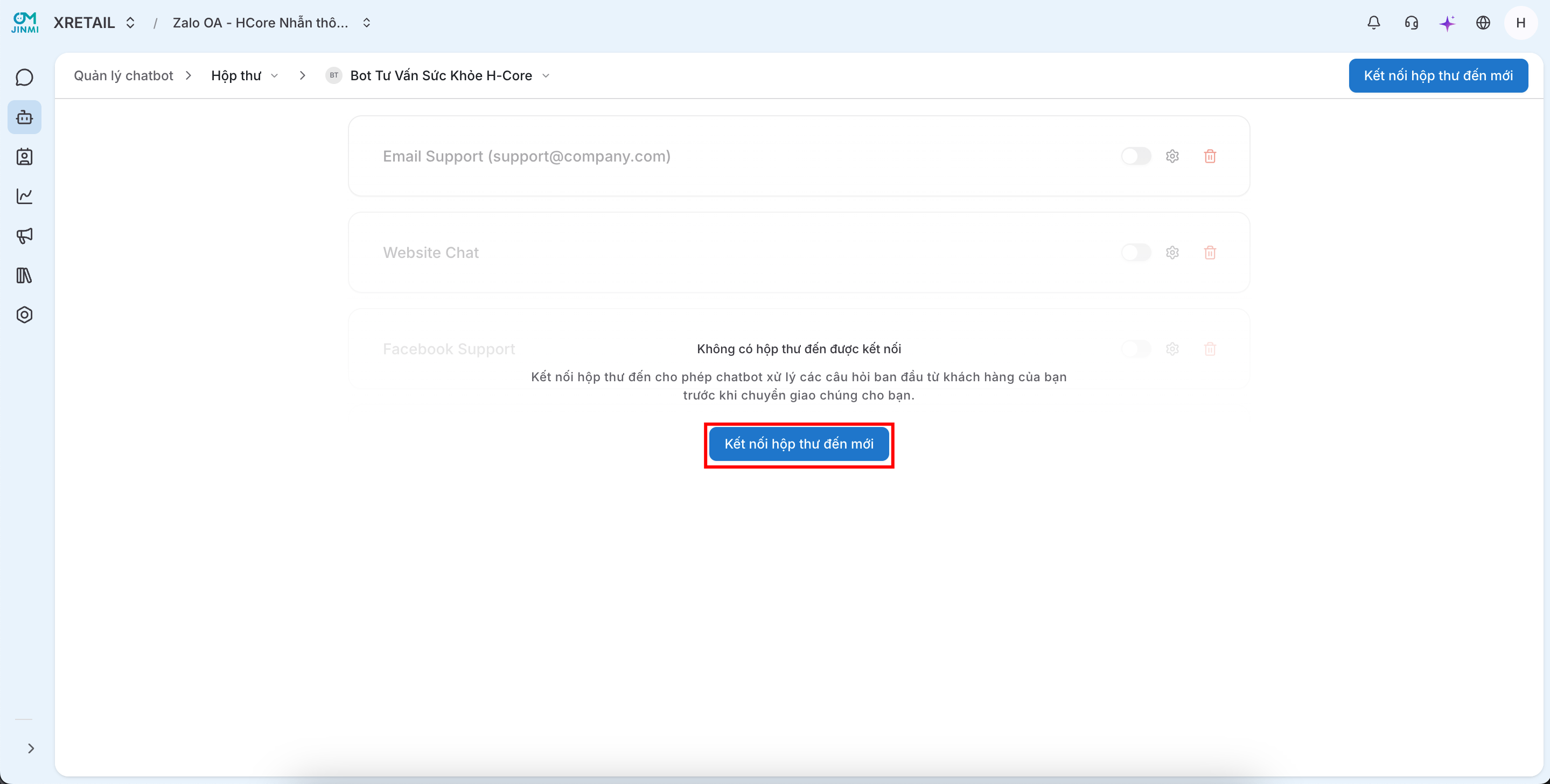
Task: Expand the collapsed sidebar arrow
Action: (30, 748)
